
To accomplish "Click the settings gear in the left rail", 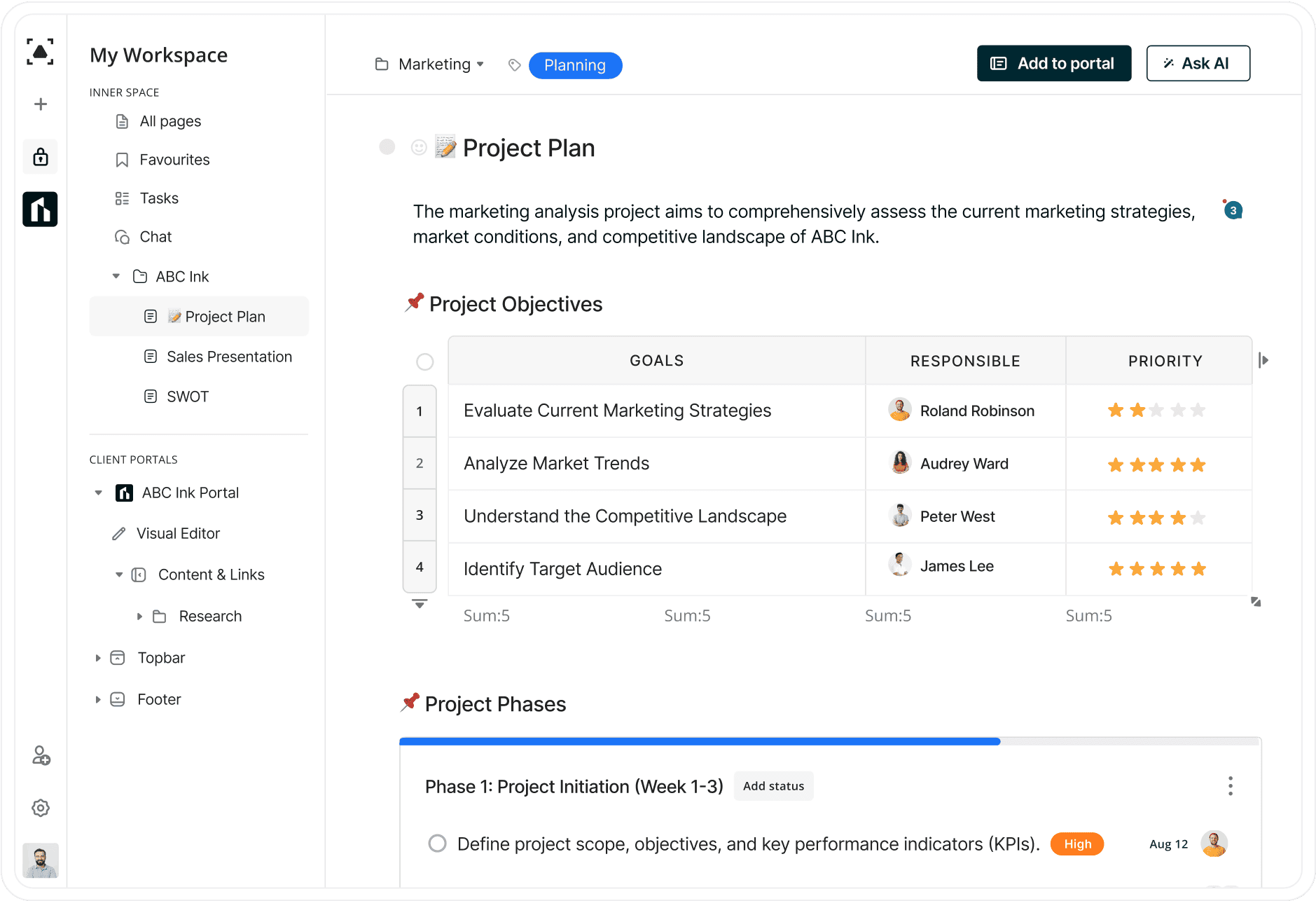I will coord(40,808).
